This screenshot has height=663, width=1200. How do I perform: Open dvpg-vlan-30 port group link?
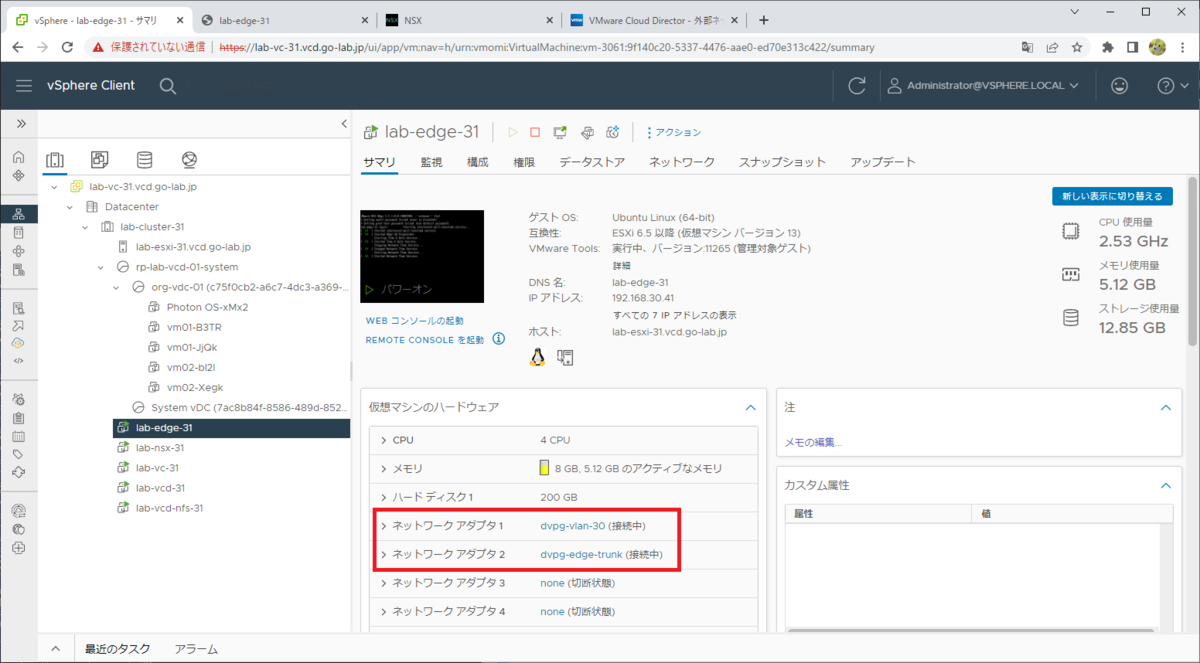coord(572,526)
